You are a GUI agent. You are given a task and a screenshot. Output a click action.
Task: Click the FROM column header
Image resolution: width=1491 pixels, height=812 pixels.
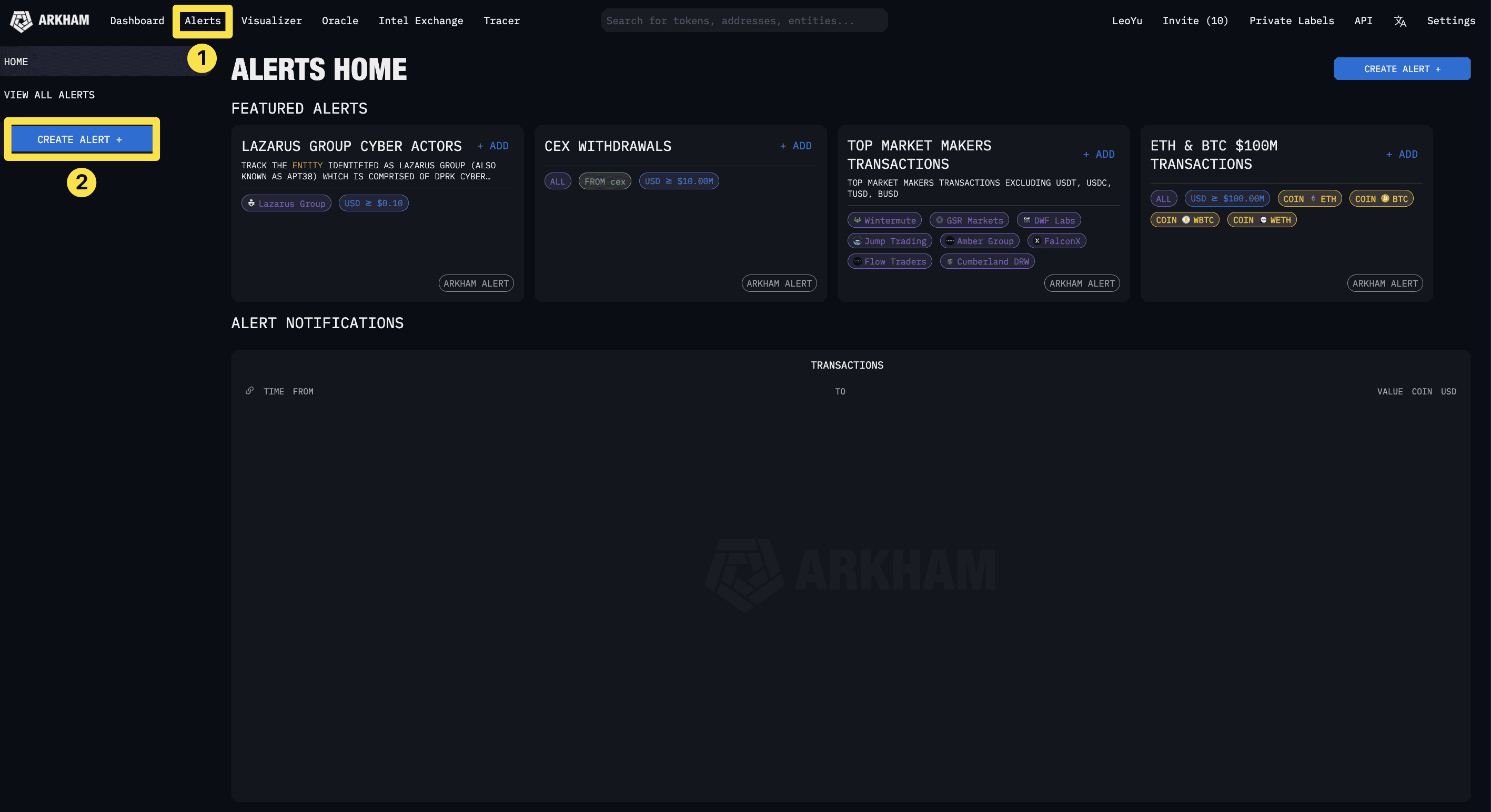pos(303,392)
